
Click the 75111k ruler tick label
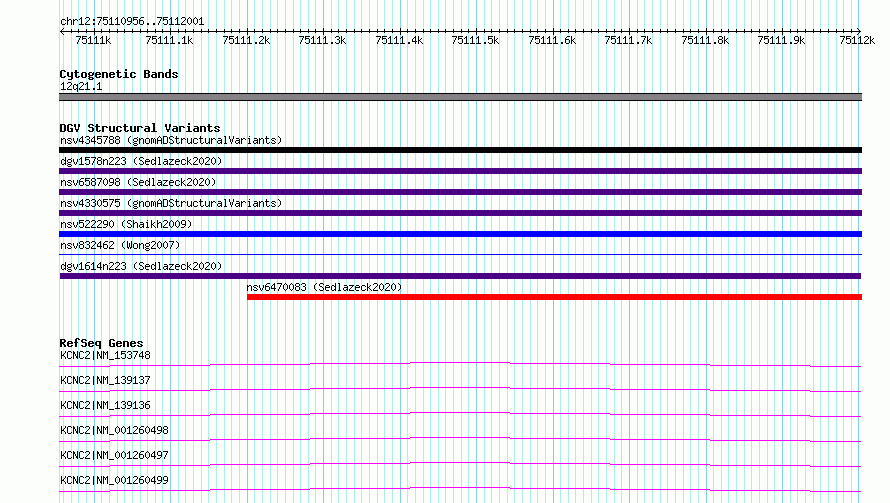pos(93,40)
